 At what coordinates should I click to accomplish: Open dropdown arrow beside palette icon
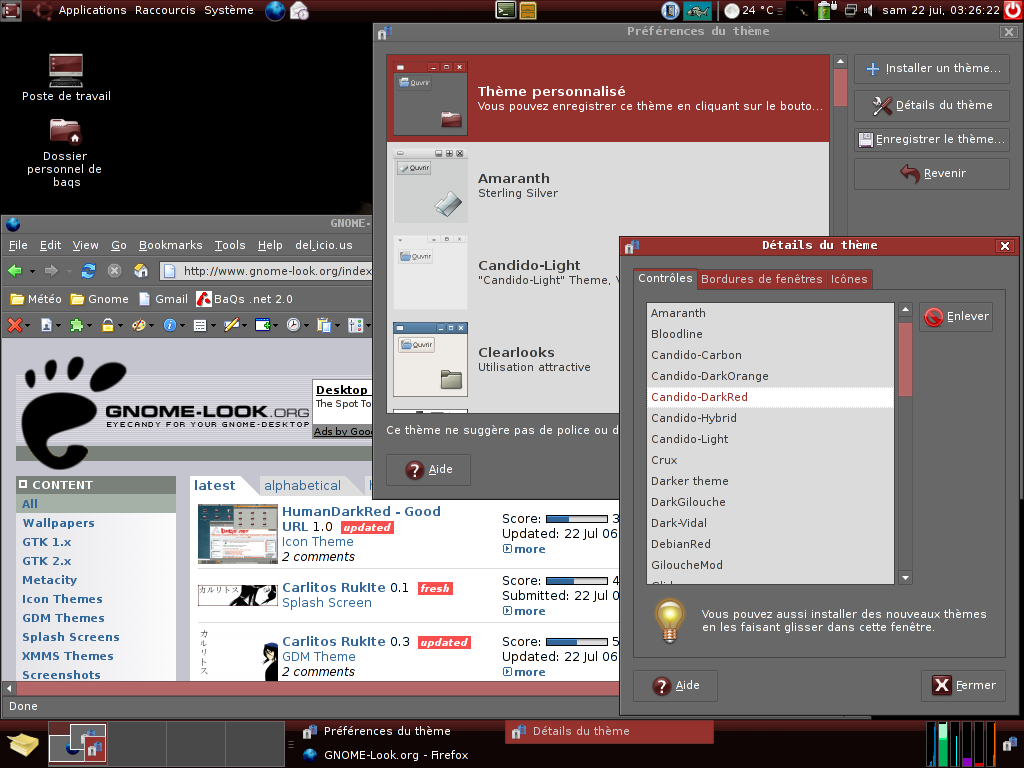click(x=151, y=325)
